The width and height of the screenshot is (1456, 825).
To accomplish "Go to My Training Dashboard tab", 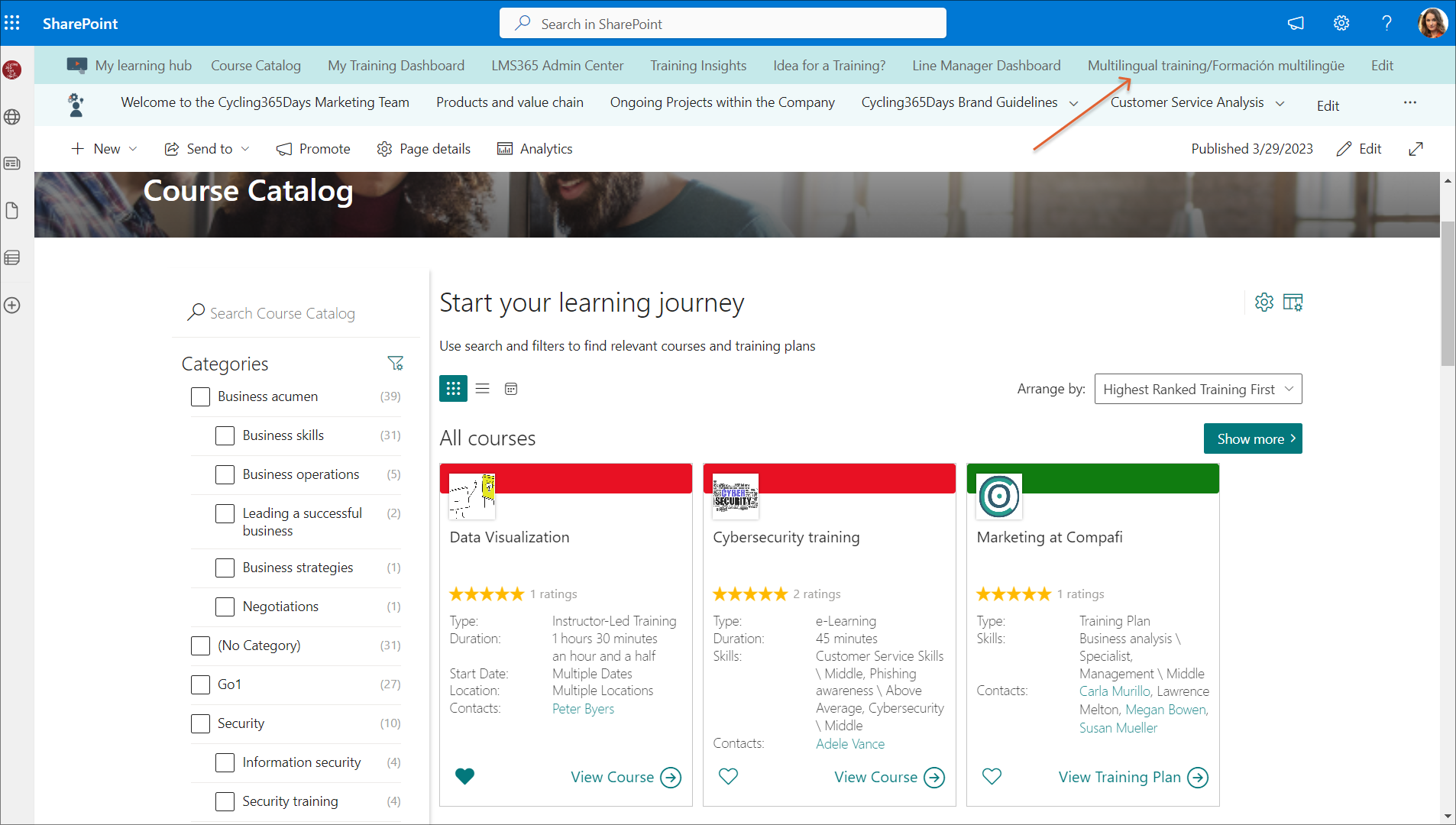I will [x=396, y=66].
